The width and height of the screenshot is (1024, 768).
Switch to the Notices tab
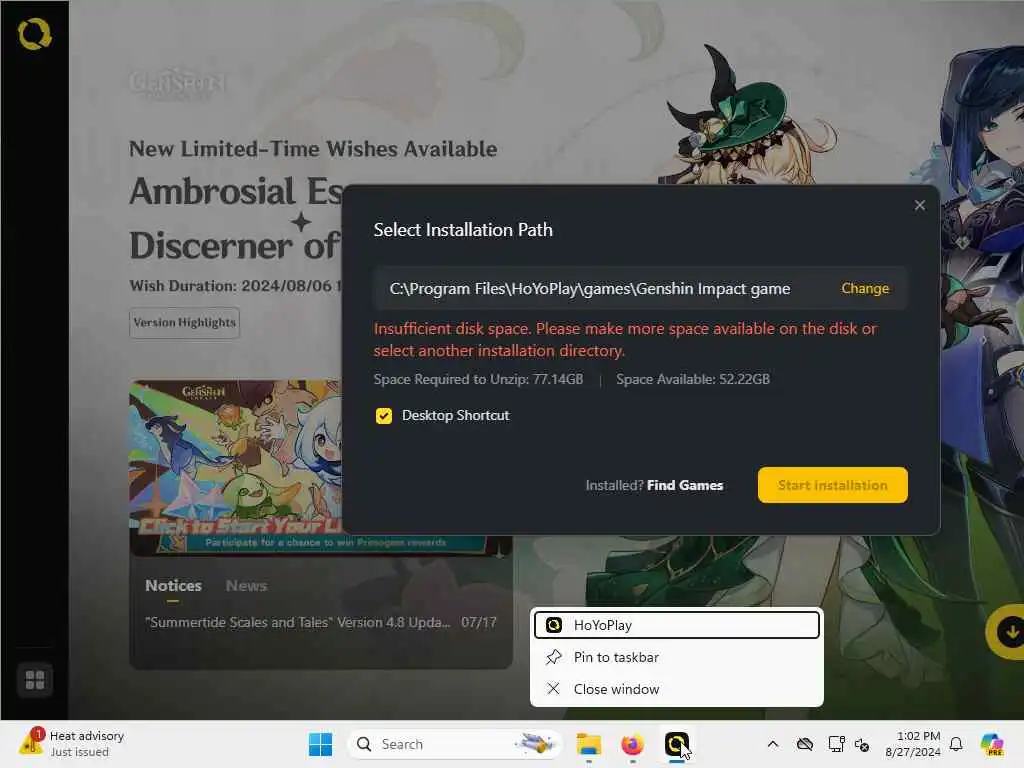click(173, 586)
